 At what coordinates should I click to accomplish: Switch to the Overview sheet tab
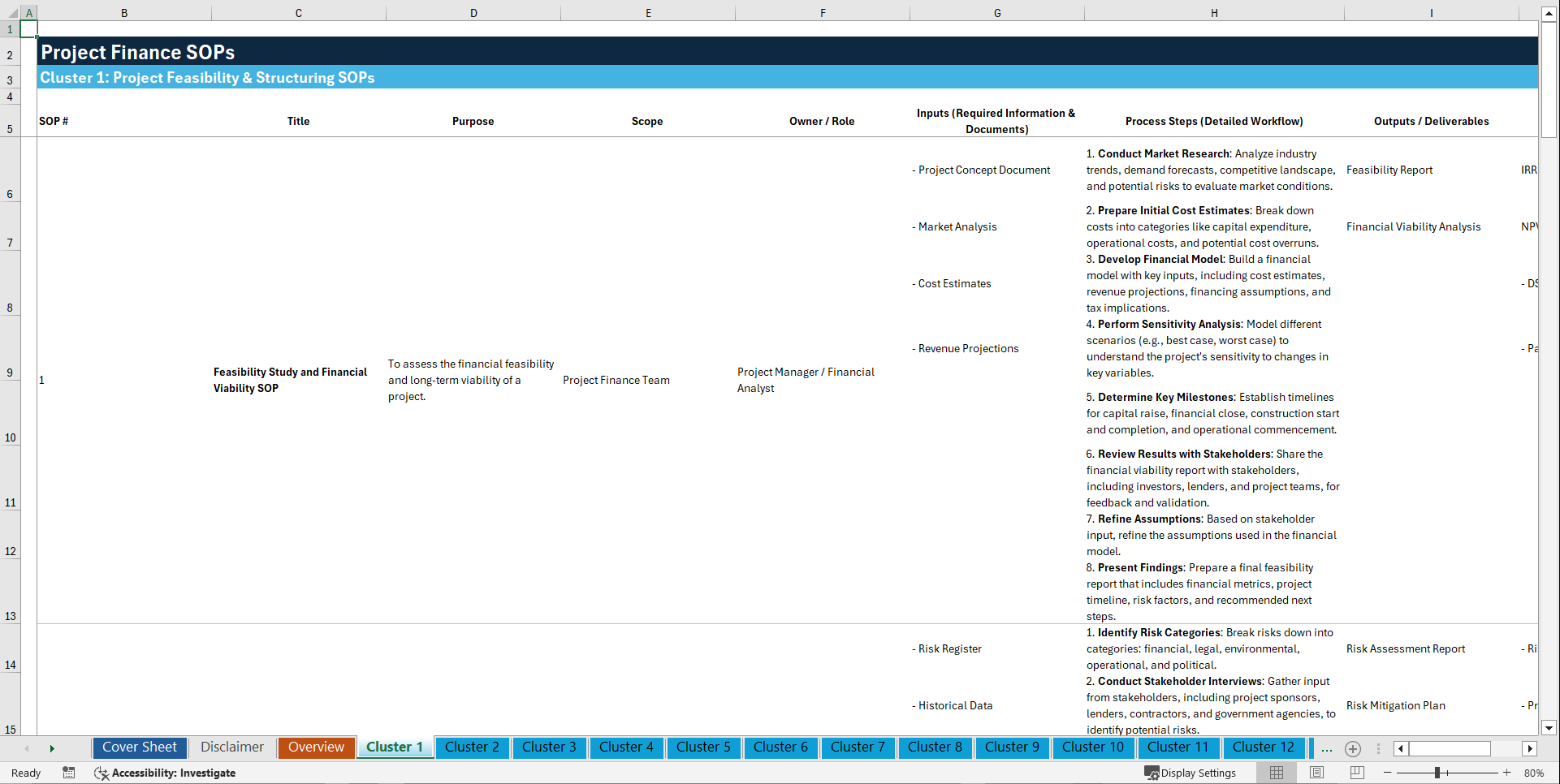[316, 747]
